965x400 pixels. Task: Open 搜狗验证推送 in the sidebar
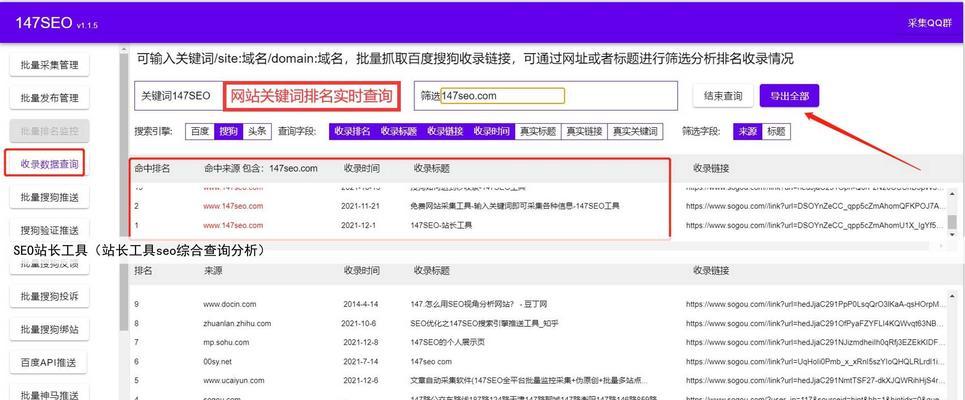point(50,230)
